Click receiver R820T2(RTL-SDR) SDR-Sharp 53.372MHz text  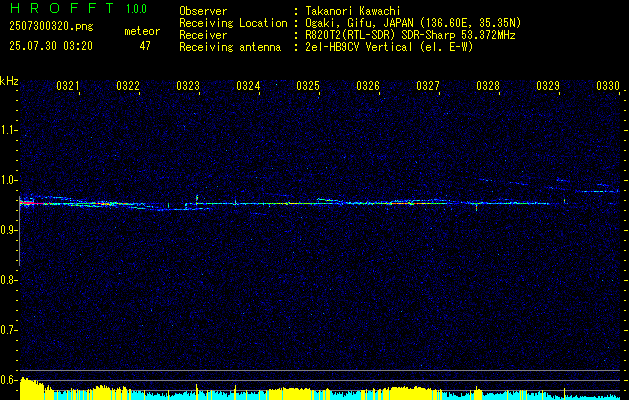coord(410,35)
